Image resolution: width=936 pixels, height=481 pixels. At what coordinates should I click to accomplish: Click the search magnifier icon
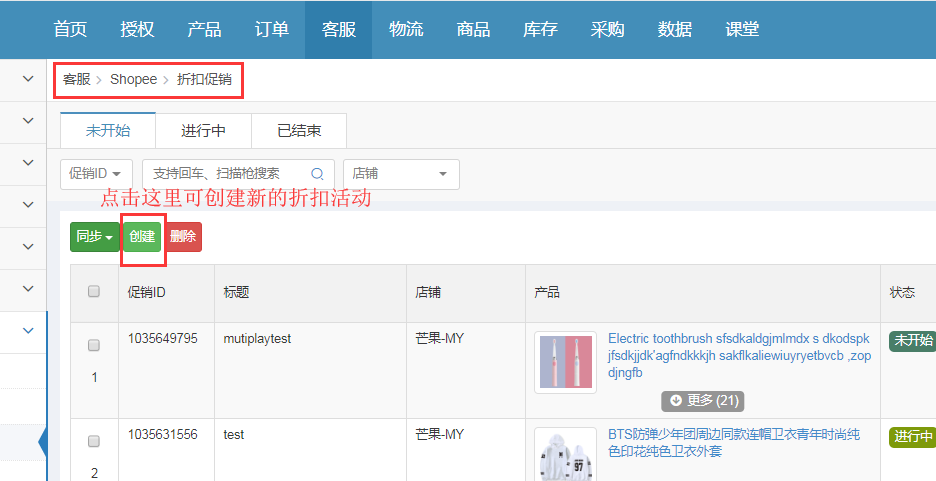click(318, 174)
